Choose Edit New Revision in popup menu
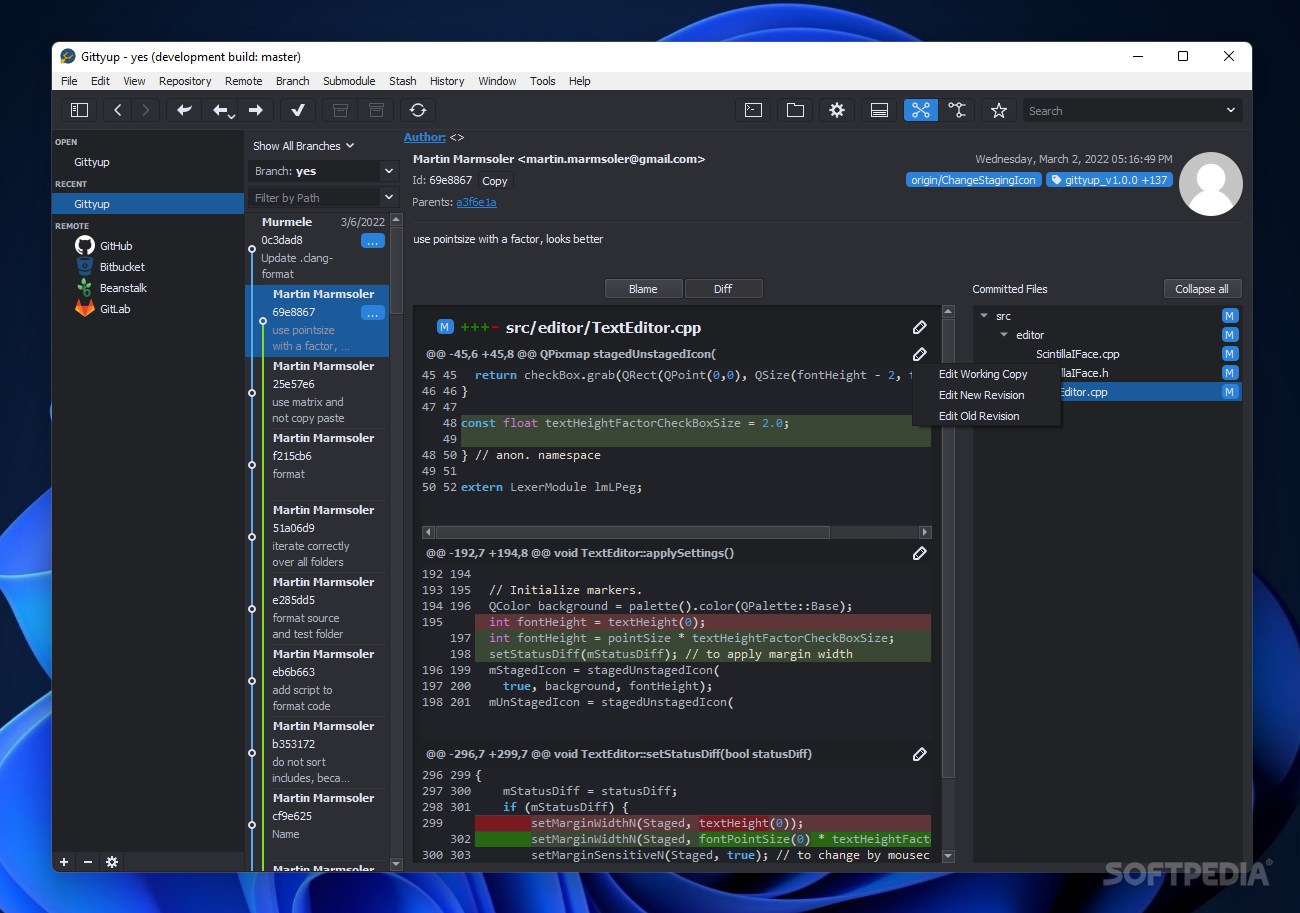The width and height of the screenshot is (1300, 913). [981, 395]
